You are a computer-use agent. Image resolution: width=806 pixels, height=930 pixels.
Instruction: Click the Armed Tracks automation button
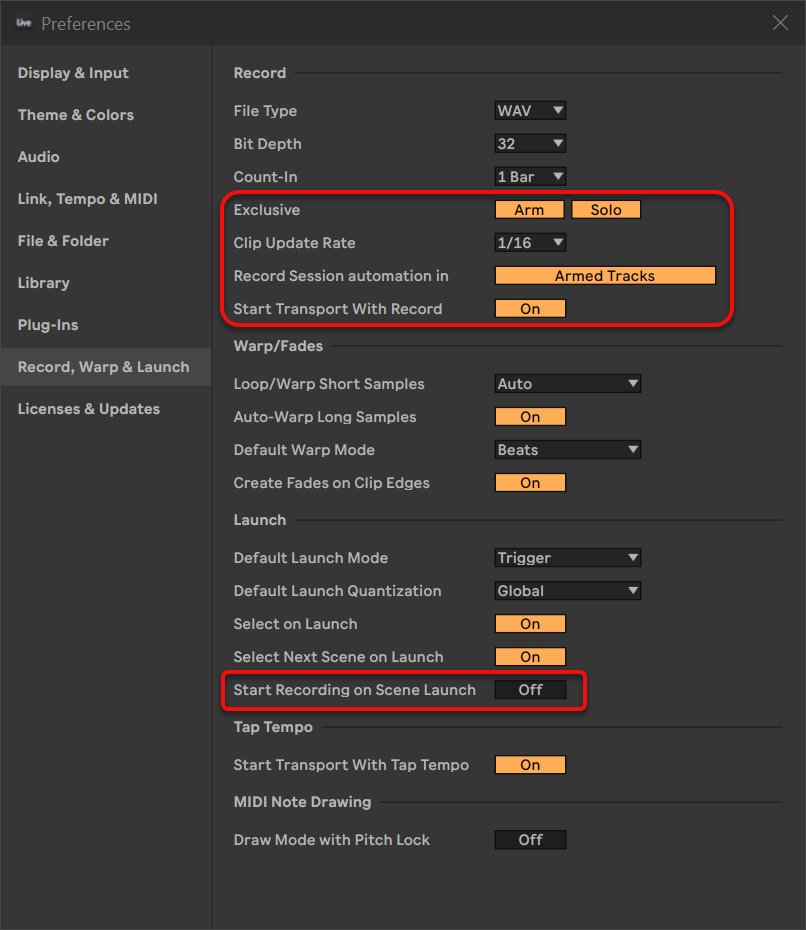[x=605, y=276]
